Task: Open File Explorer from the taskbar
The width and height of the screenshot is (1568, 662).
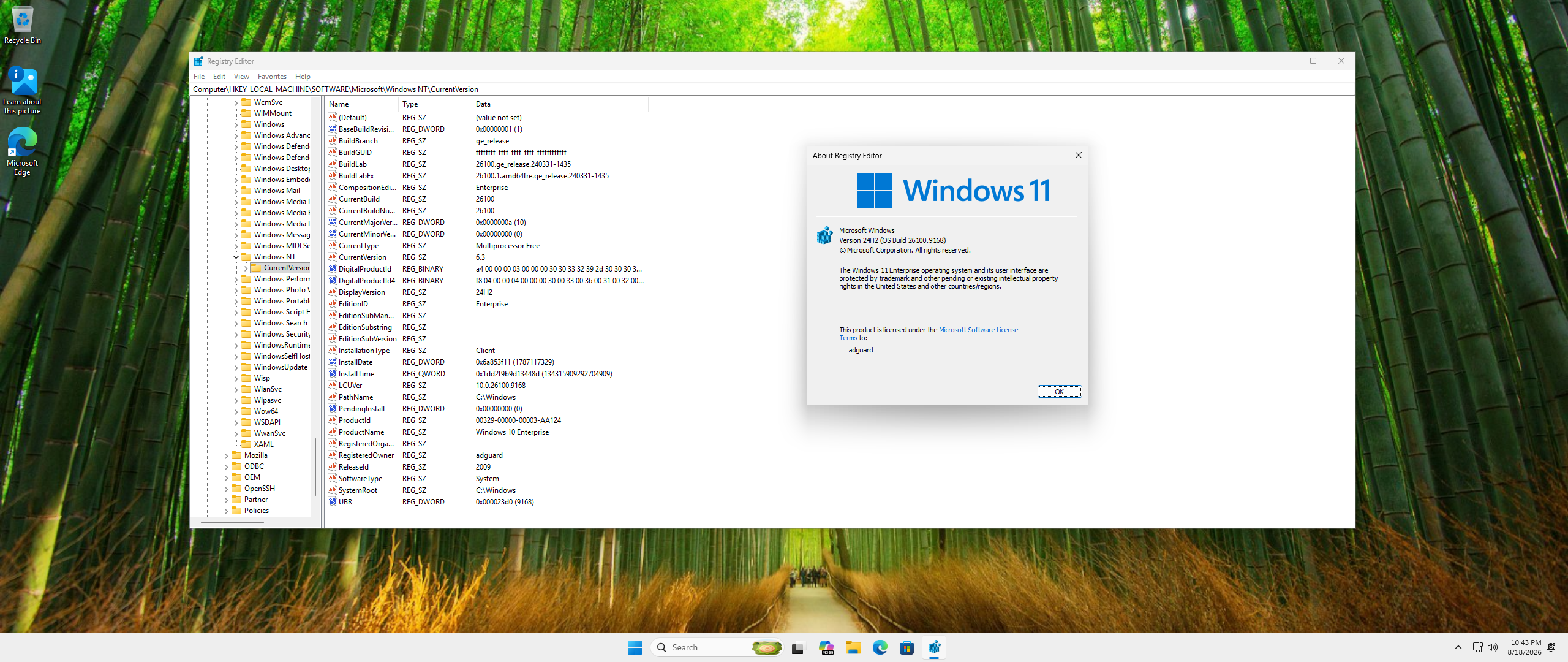Action: click(x=853, y=647)
